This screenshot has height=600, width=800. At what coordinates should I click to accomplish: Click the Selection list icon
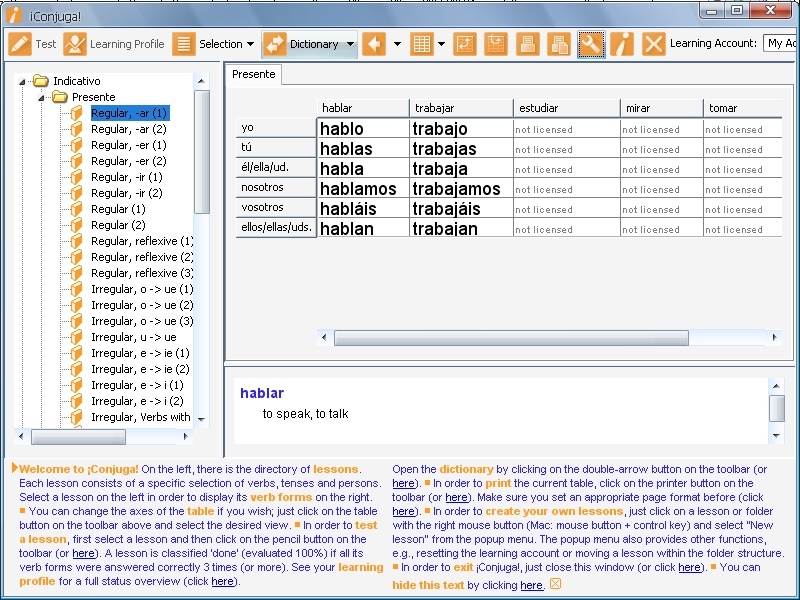pyautogui.click(x=183, y=44)
